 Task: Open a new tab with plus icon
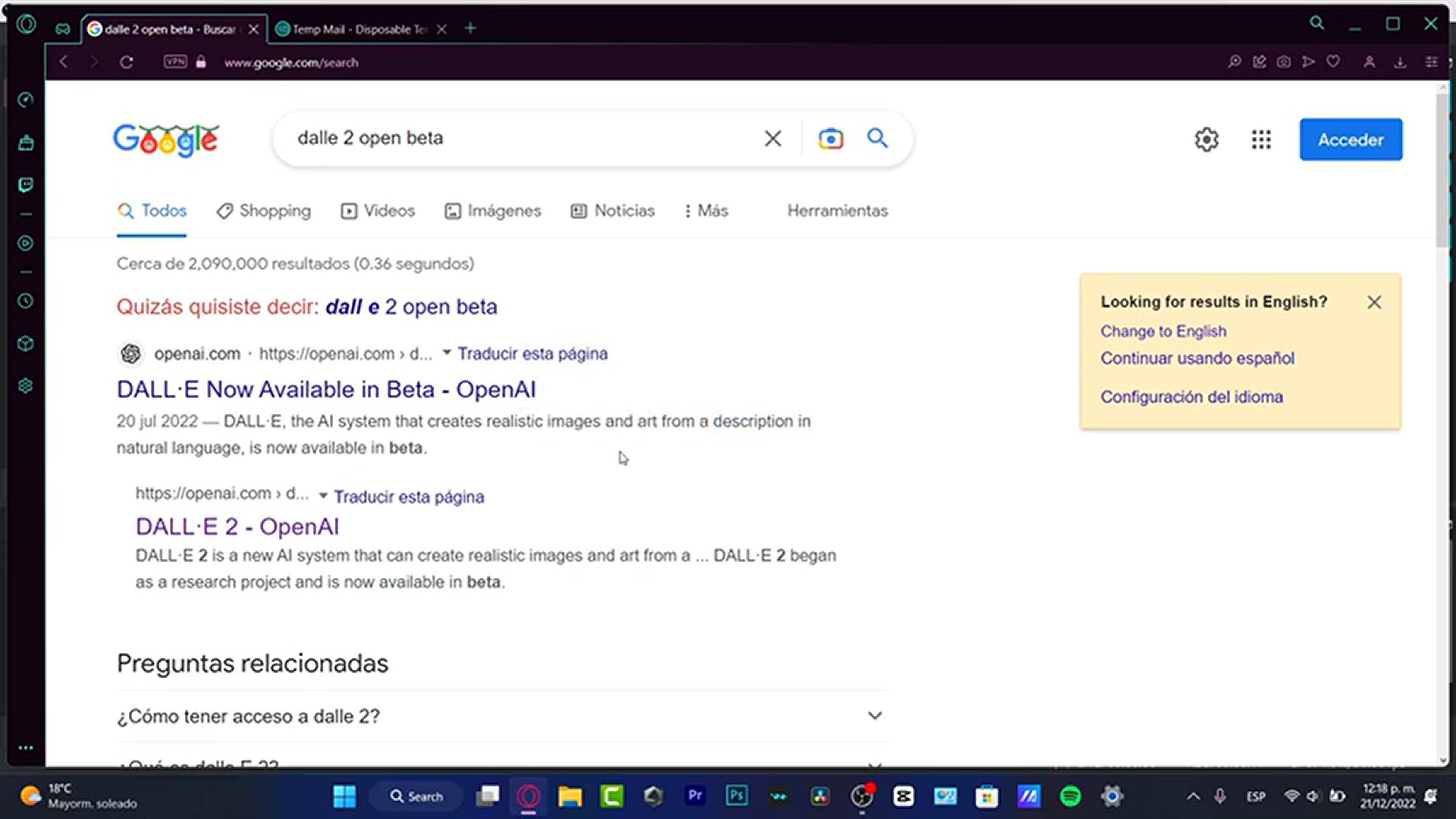(x=470, y=28)
